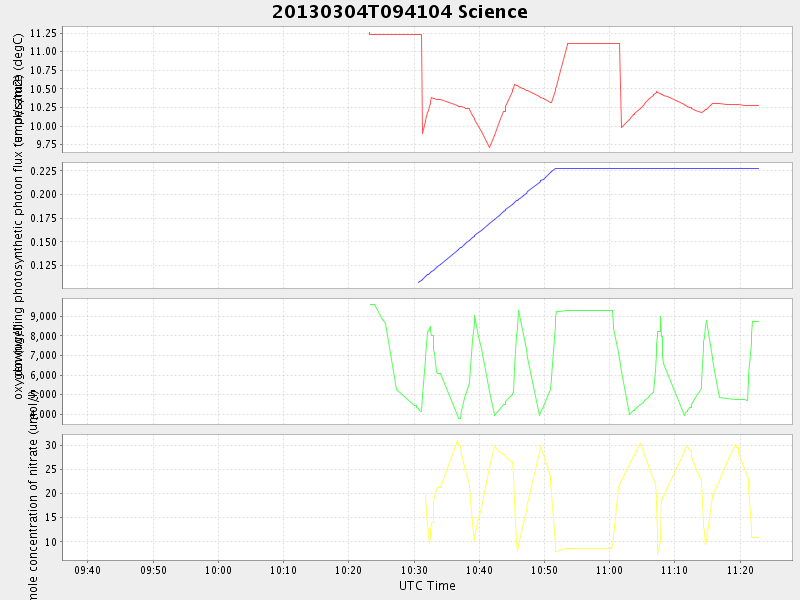Click the 0.225 photon flux tick
Screen dimensions: 800x600
(43, 171)
